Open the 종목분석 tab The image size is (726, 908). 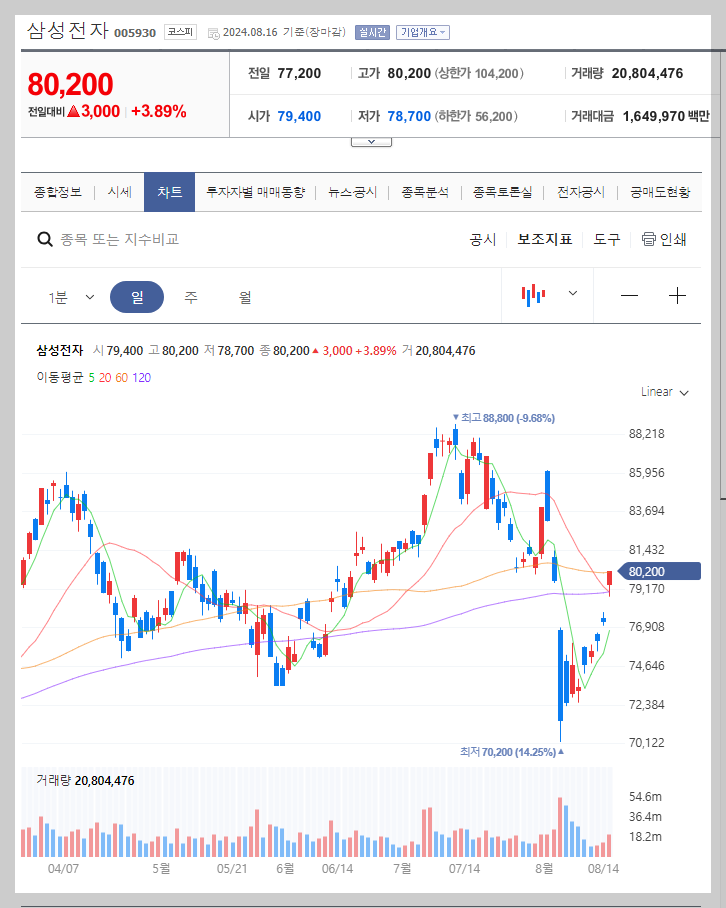click(x=425, y=192)
